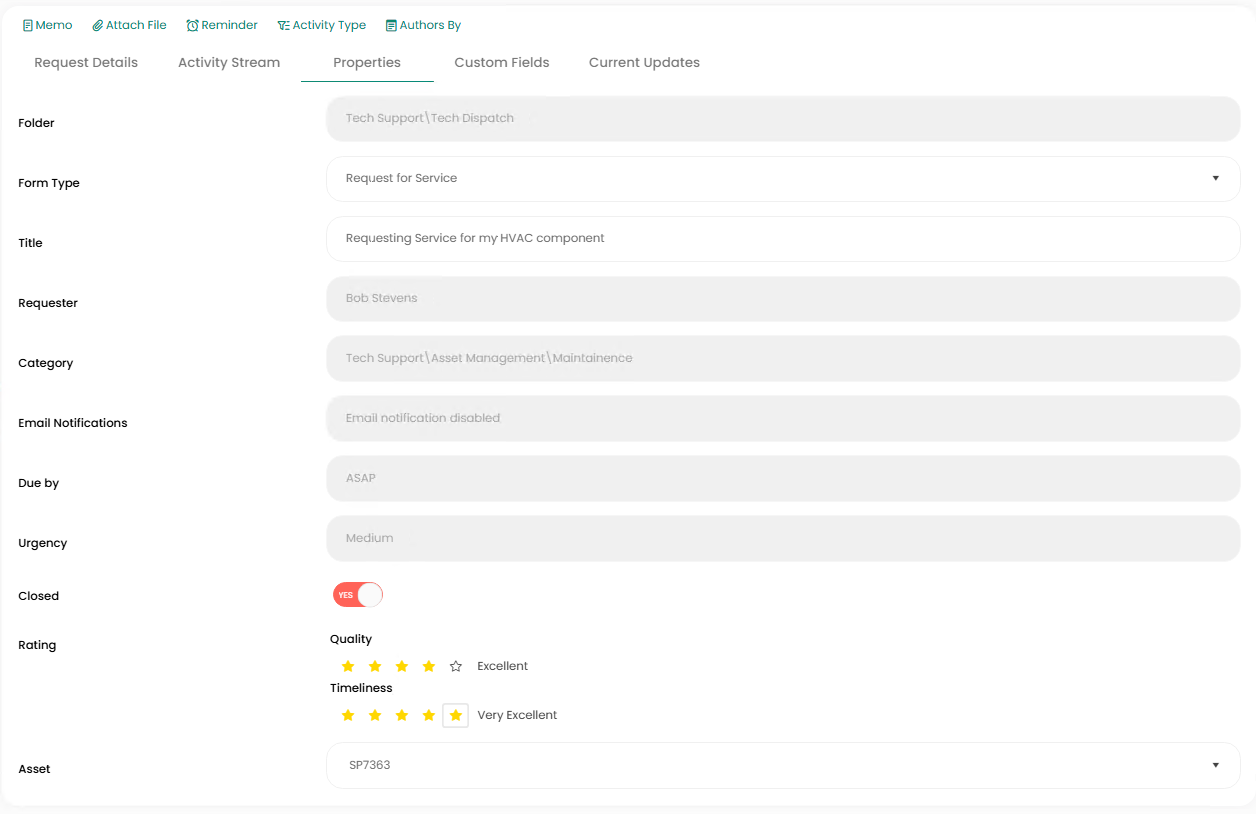
Task: Open the Reminder alarm clock icon
Action: 192,25
